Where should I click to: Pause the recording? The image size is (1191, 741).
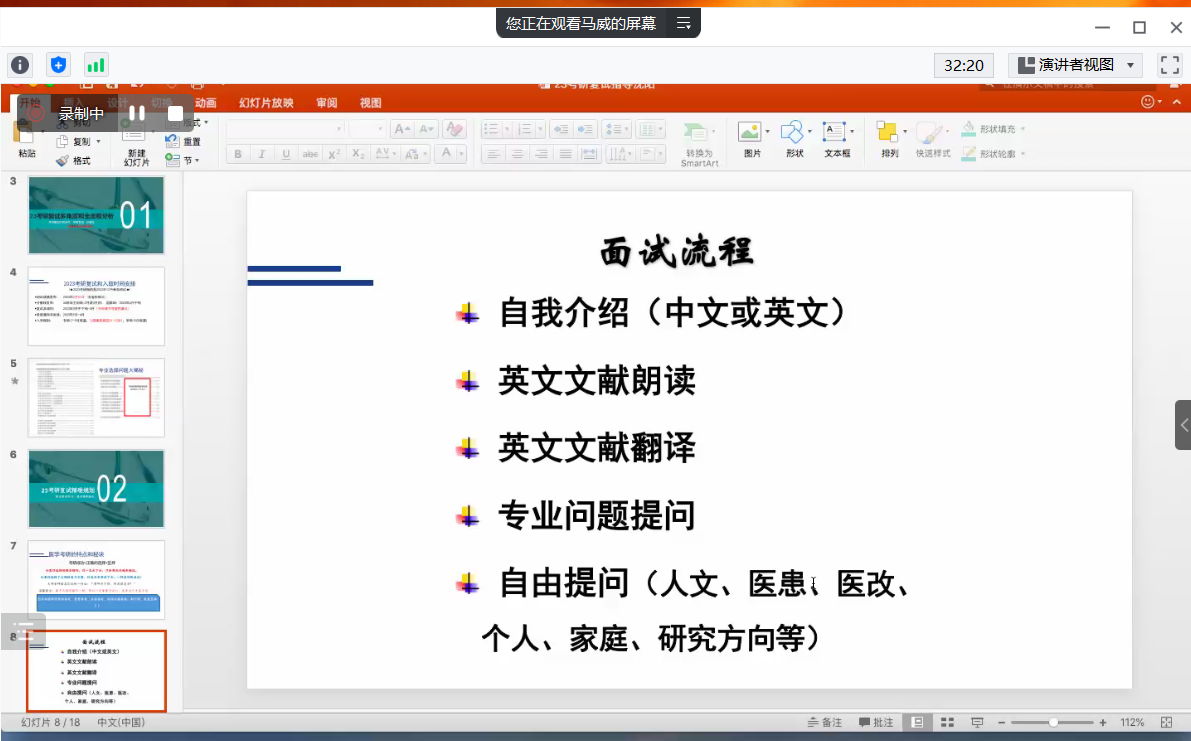tap(137, 113)
